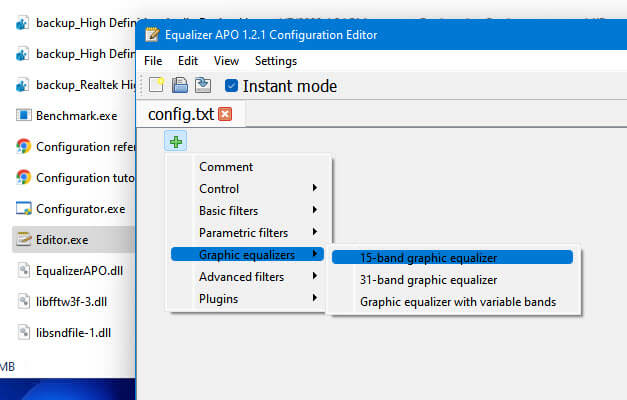Close the config.txt tab with red X
The image size is (627, 400).
[225, 114]
